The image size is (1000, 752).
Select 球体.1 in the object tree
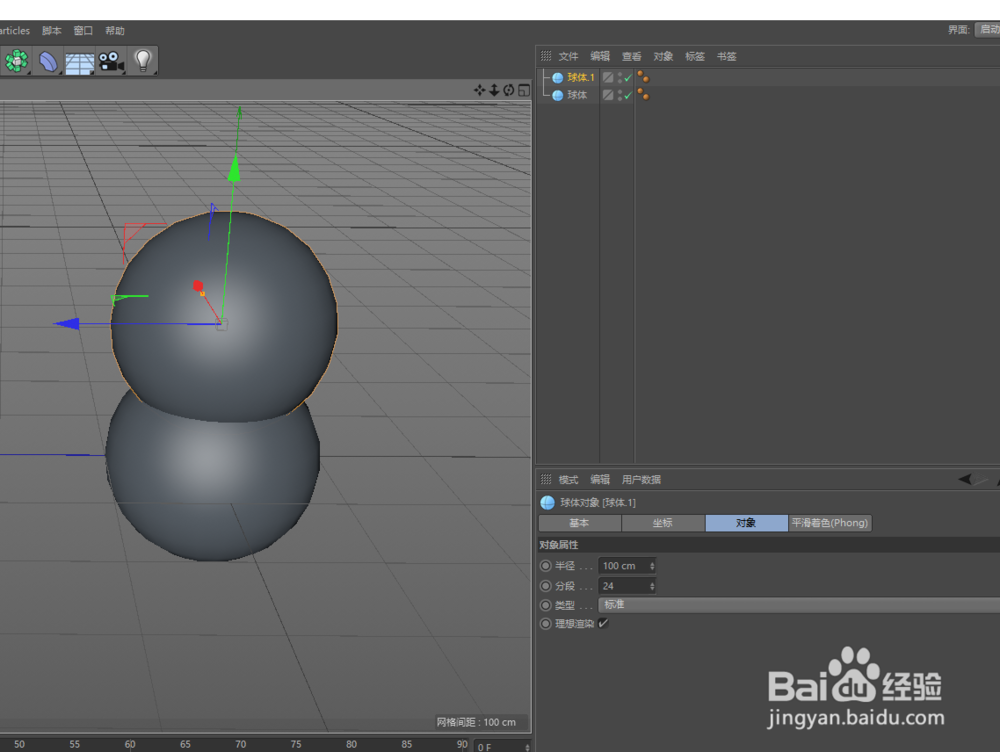580,78
